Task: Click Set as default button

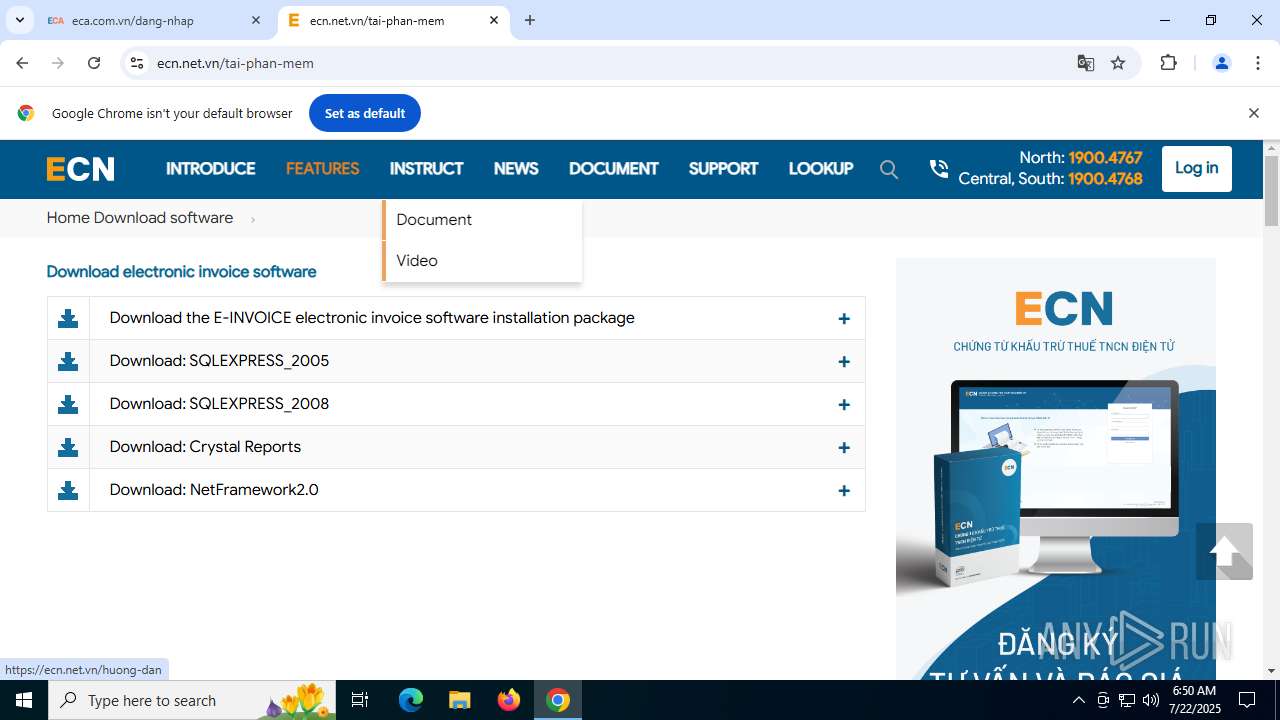Action: click(x=365, y=113)
